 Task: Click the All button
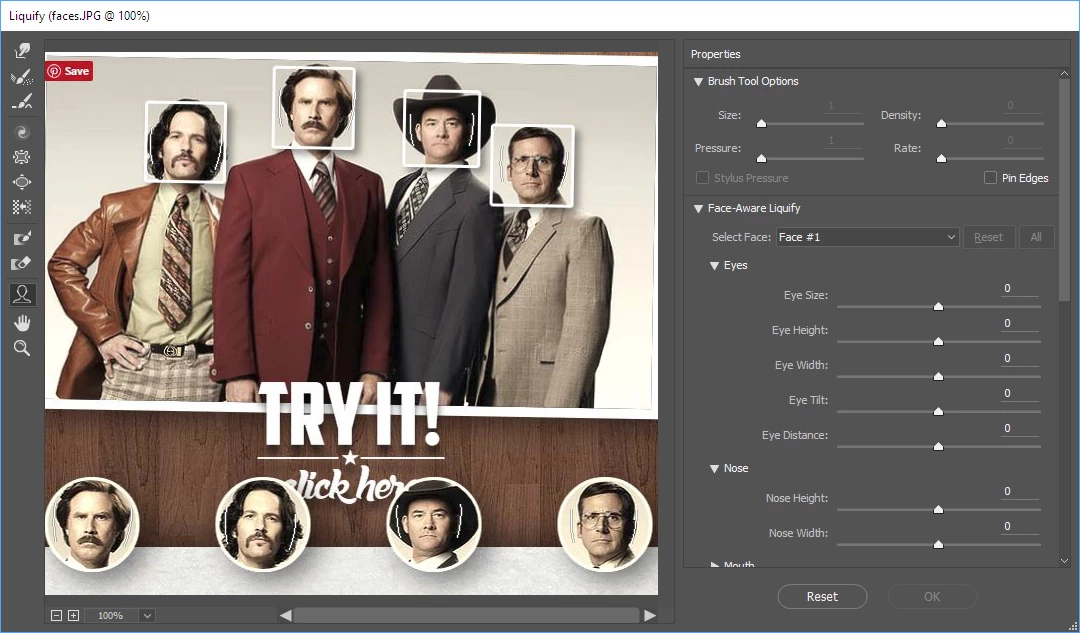click(1036, 237)
